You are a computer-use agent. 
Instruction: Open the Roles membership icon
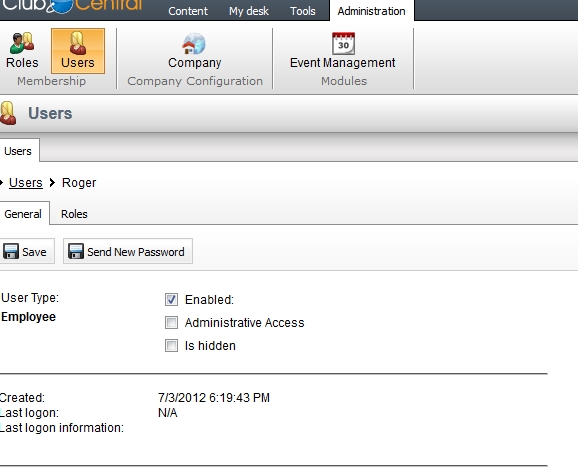tap(22, 43)
